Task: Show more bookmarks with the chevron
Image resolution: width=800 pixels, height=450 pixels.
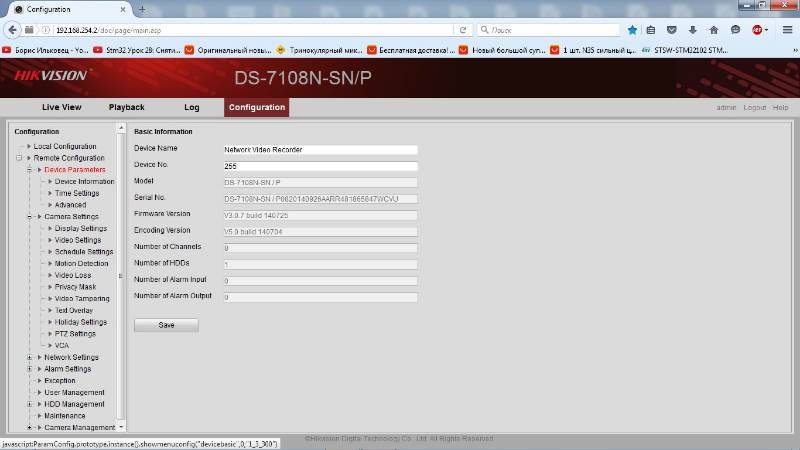Action: (795, 50)
